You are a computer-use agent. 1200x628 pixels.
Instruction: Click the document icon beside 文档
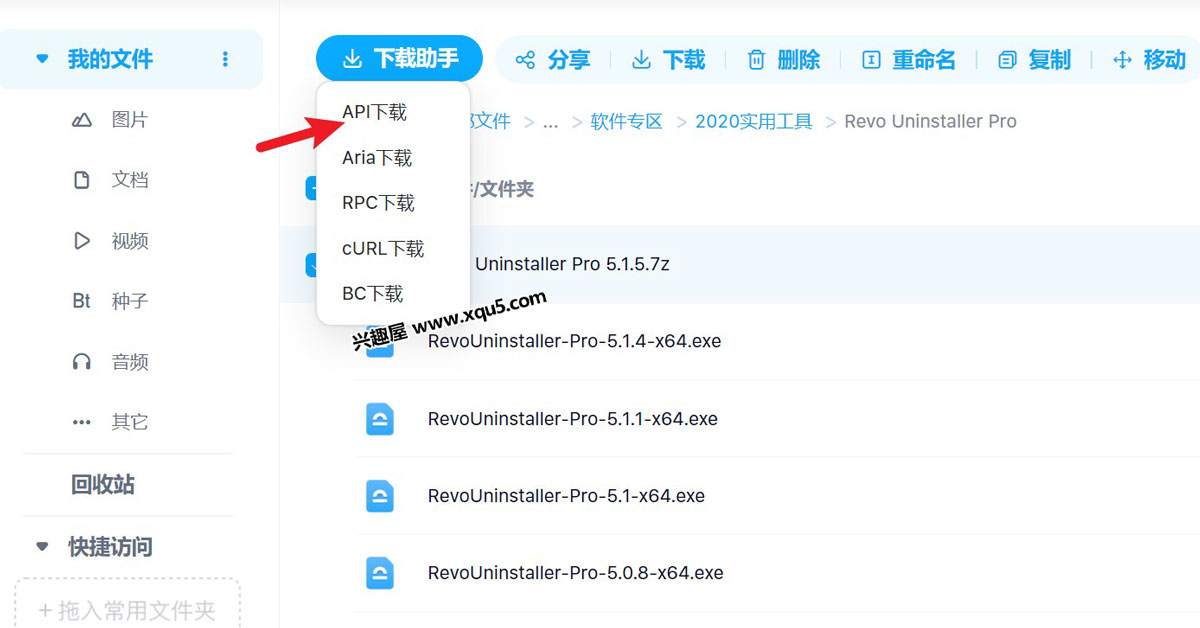pyautogui.click(x=82, y=180)
